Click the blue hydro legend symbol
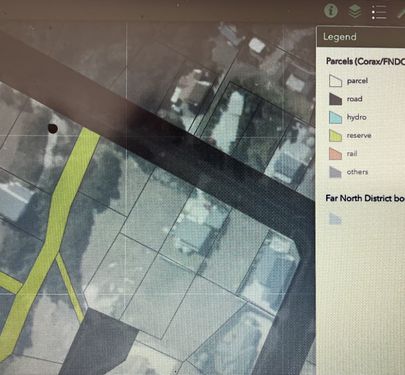 [335, 117]
